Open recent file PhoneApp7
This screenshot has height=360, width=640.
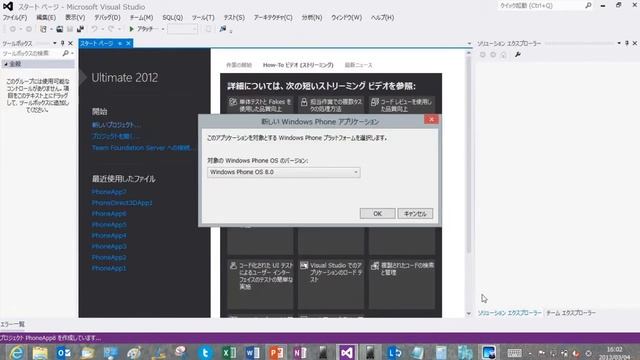tap(109, 192)
